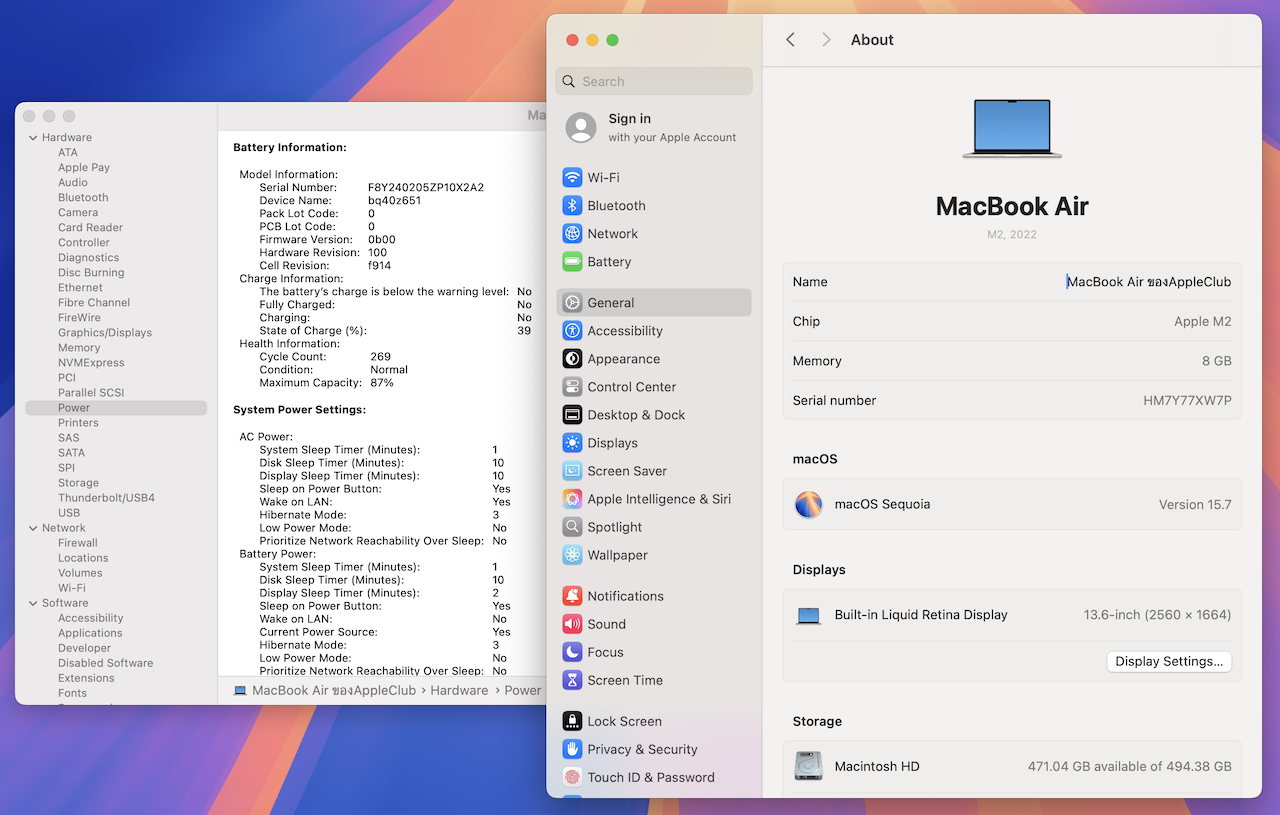The height and width of the screenshot is (815, 1280).
Task: Click the Battery Information heading
Action: click(290, 148)
